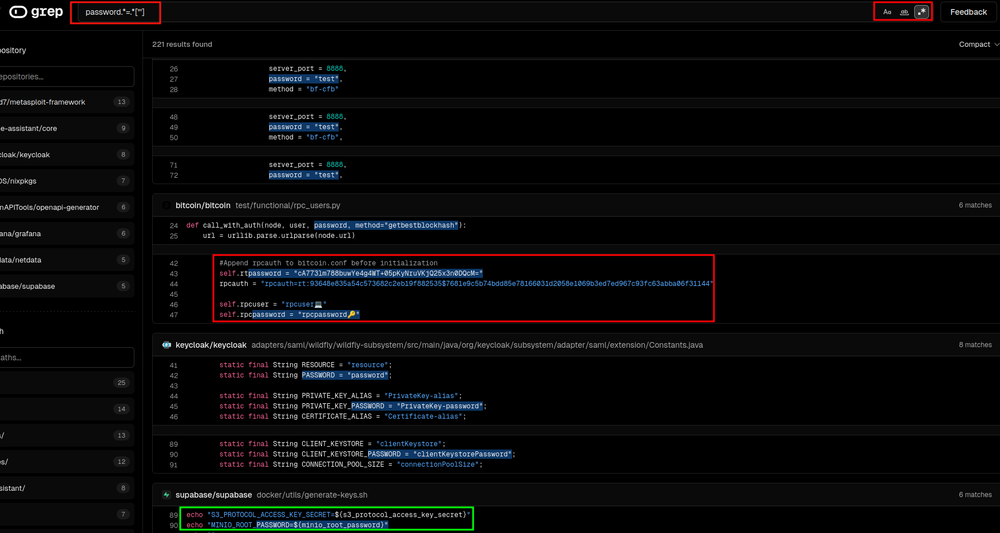1000x533 pixels.
Task: Click the supabase result repository icon
Action: (x=166, y=495)
